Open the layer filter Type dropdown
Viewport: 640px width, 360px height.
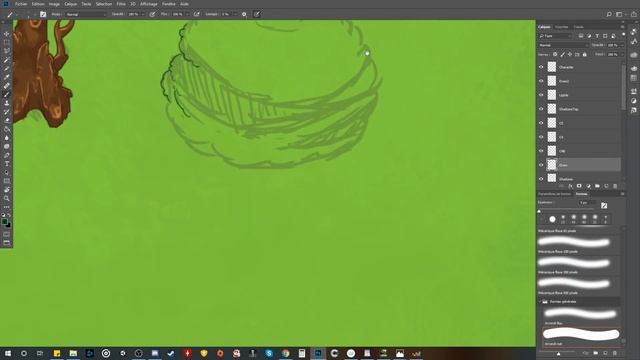(x=555, y=36)
